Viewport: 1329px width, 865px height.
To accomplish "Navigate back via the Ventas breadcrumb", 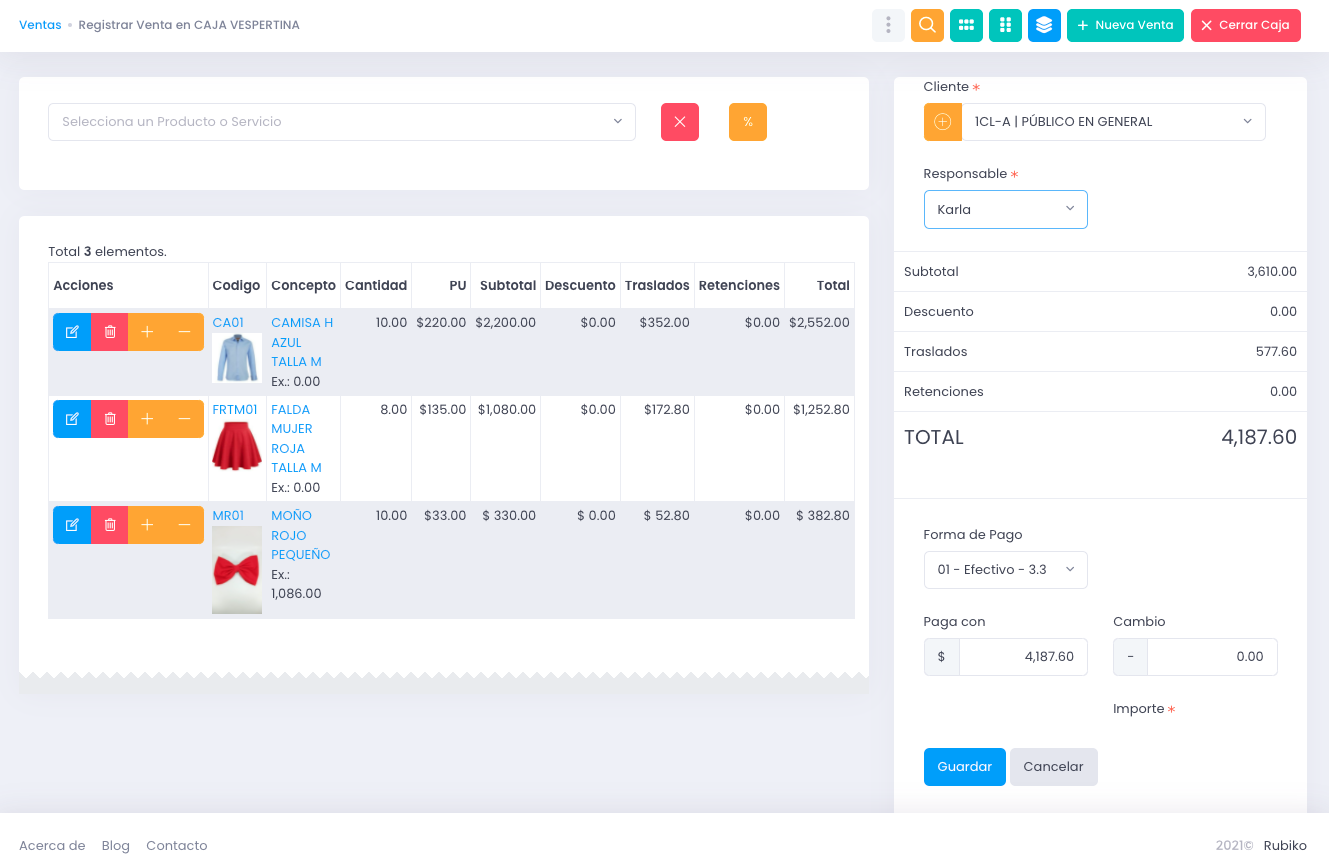I will click(40, 24).
